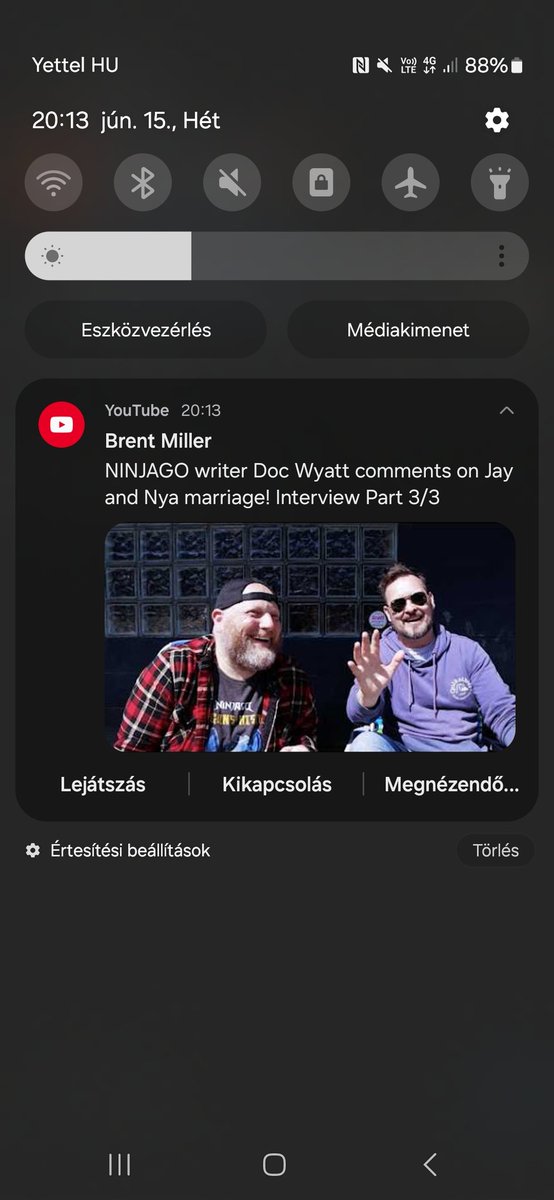
Task: Tap the home navigation button
Action: point(274,1164)
